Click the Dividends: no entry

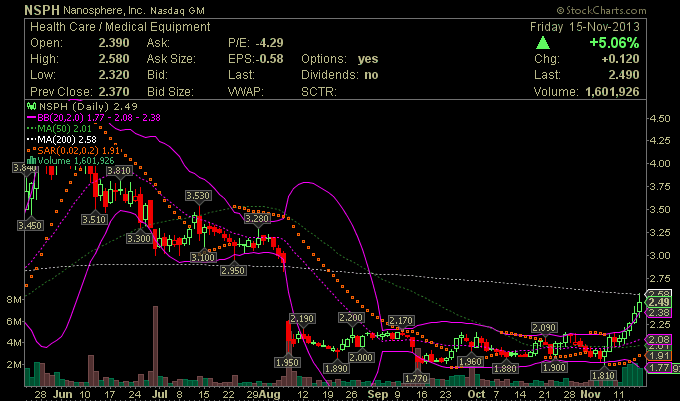(x=340, y=75)
